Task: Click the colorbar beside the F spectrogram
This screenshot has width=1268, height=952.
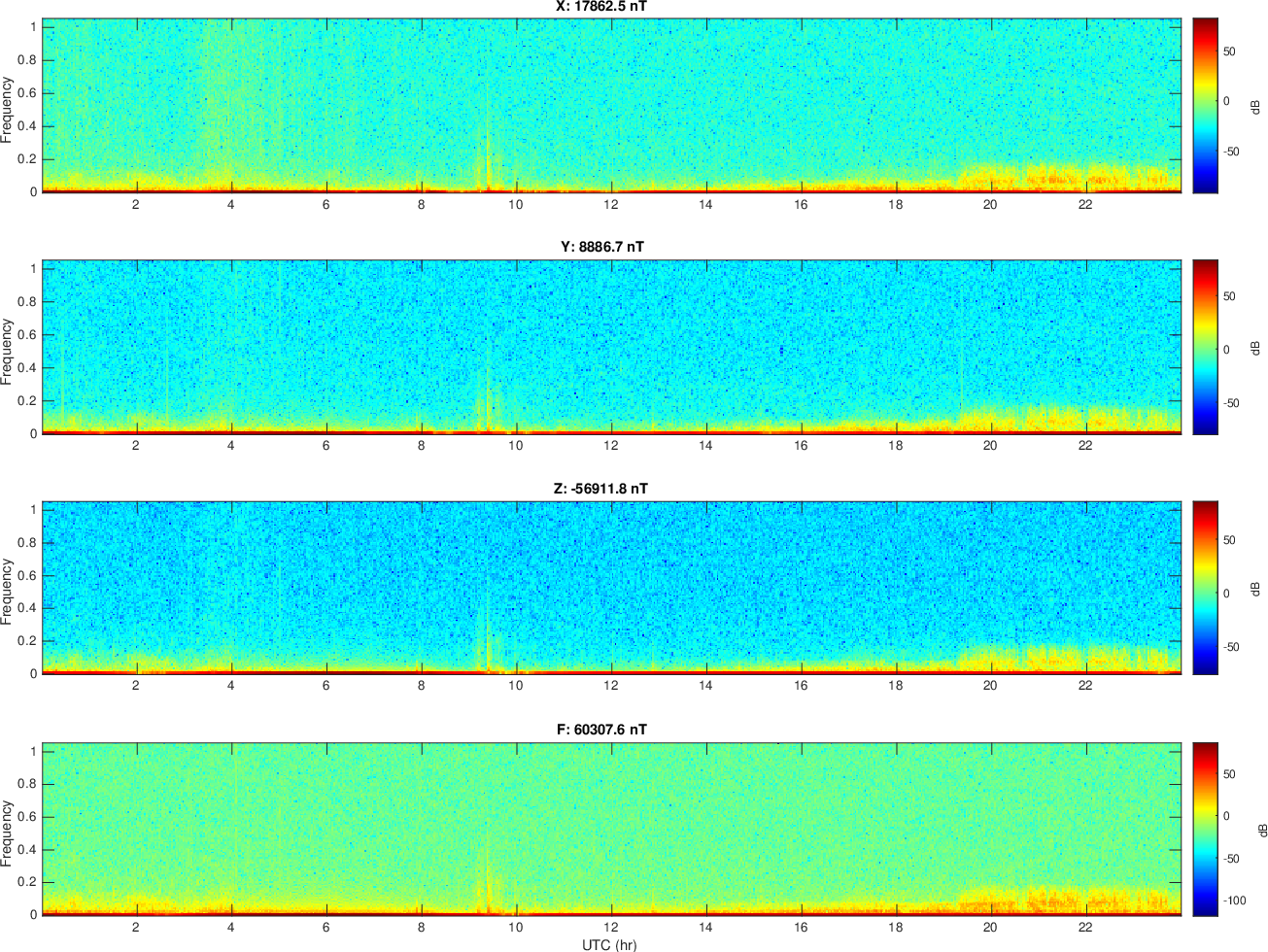Action: tap(1205, 829)
